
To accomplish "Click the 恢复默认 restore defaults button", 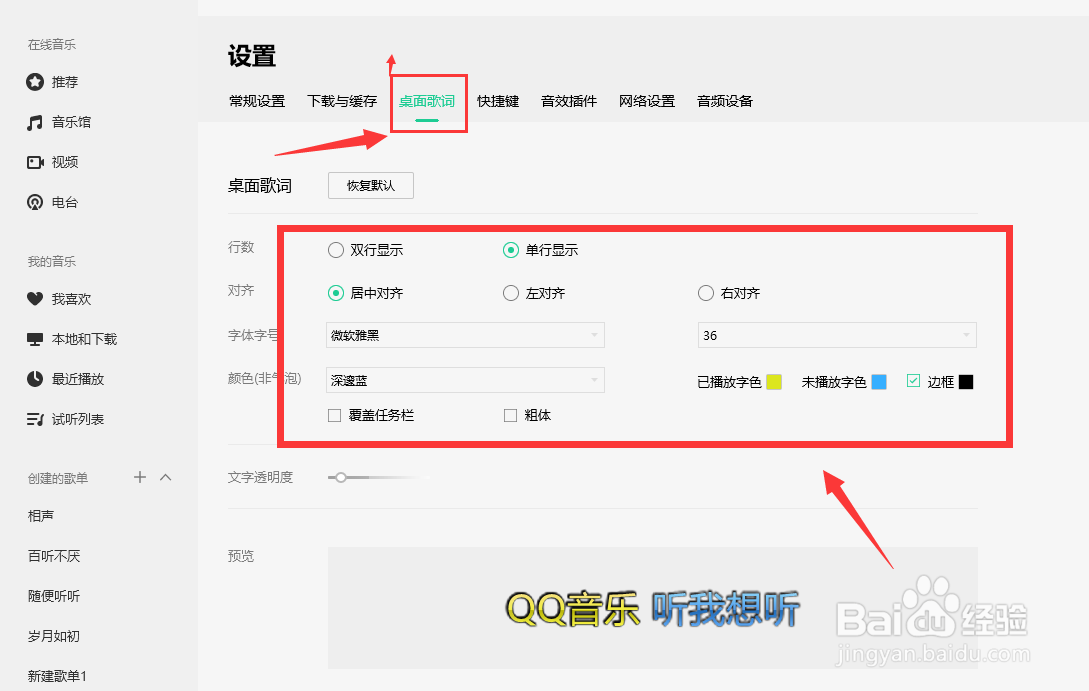I will pos(370,185).
